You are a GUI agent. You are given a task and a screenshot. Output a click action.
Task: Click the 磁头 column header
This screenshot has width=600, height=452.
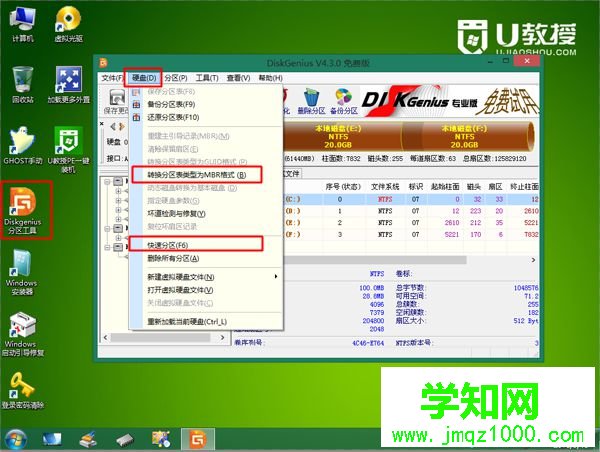pyautogui.click(x=474, y=187)
